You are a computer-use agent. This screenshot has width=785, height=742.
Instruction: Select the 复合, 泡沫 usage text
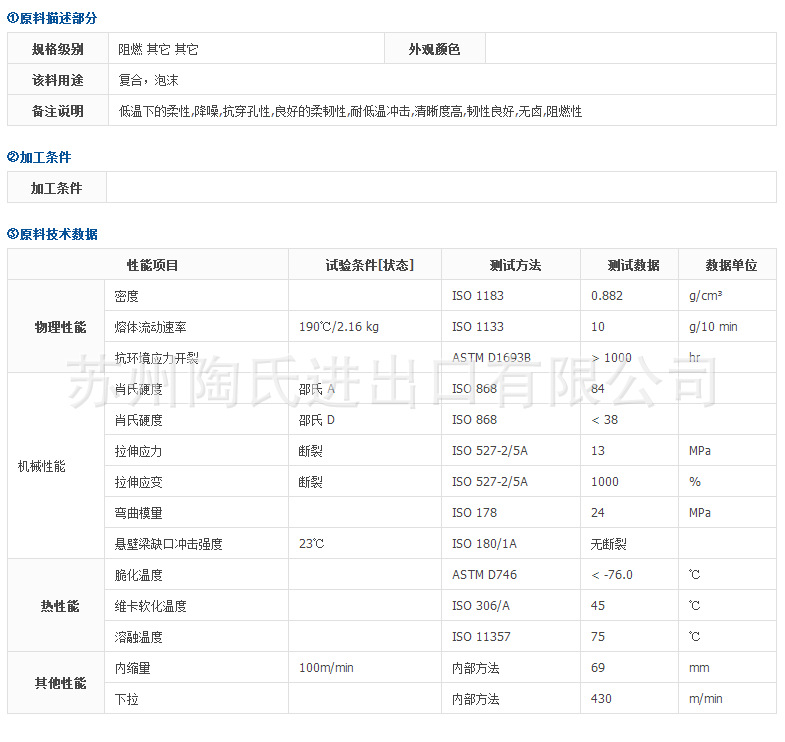click(x=148, y=81)
